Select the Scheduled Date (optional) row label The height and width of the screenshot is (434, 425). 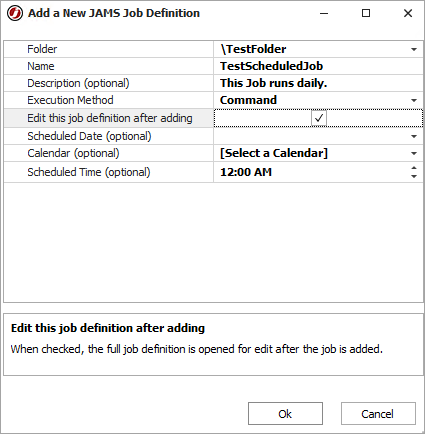click(x=89, y=136)
